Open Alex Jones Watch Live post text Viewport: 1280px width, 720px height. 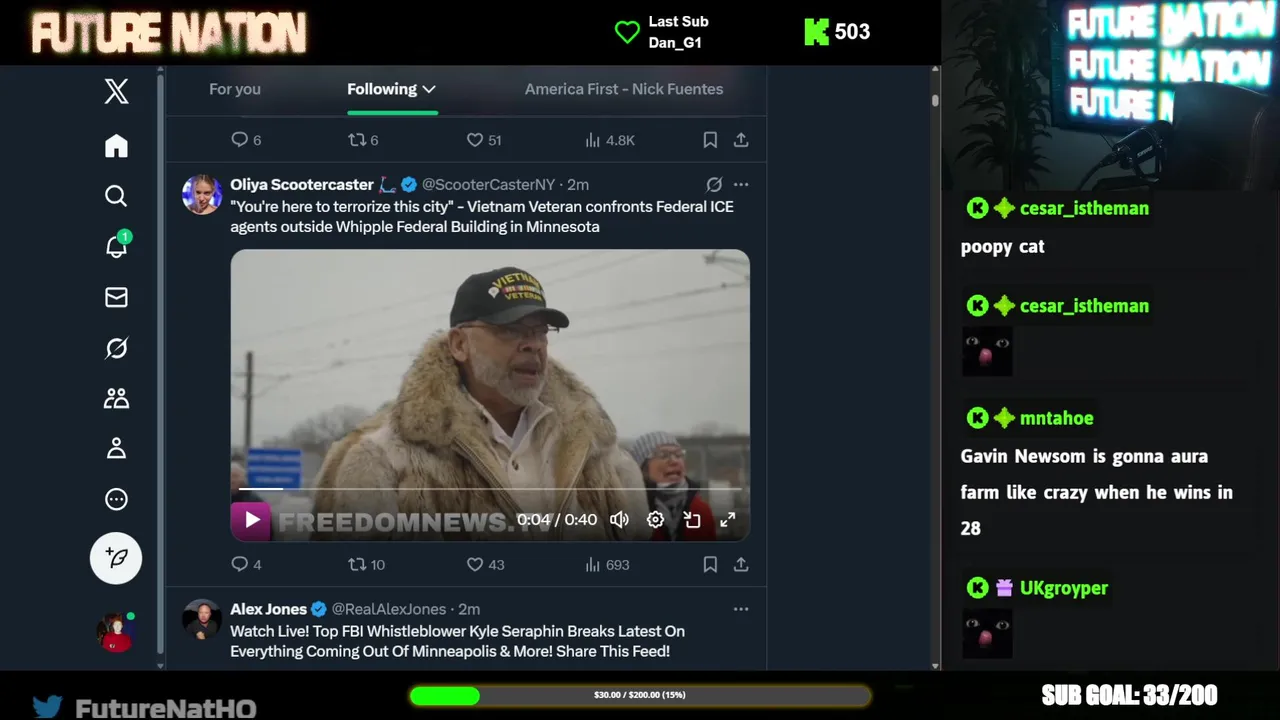click(x=457, y=641)
